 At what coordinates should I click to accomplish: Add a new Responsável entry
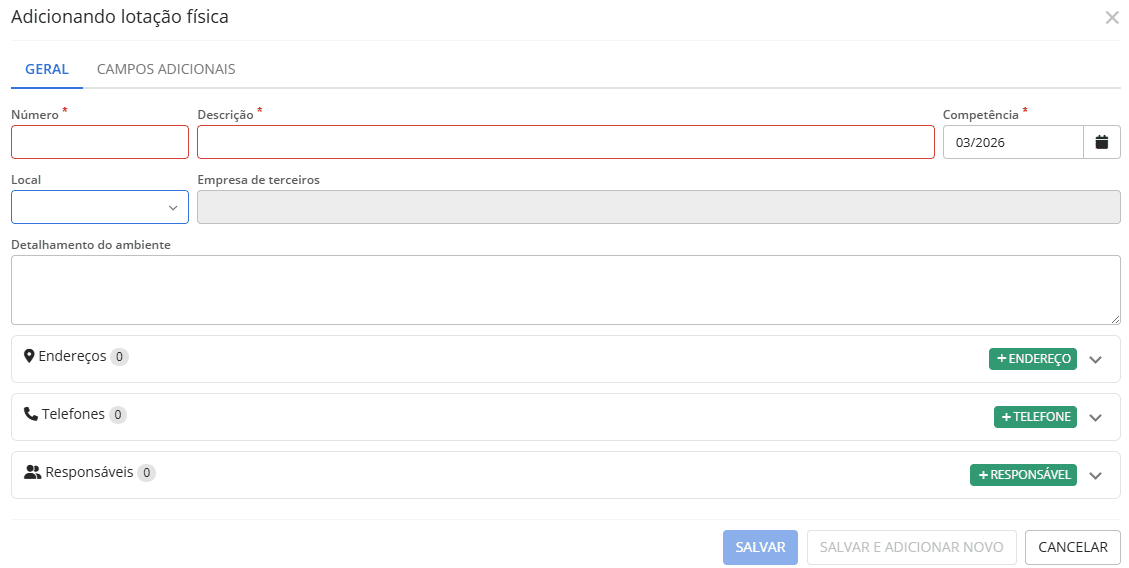point(1023,475)
